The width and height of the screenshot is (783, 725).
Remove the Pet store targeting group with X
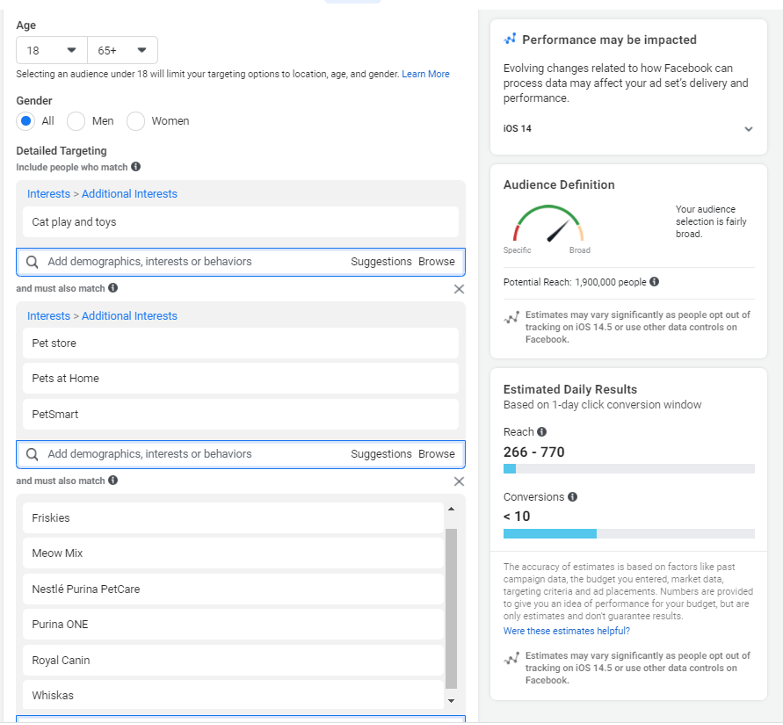point(459,289)
